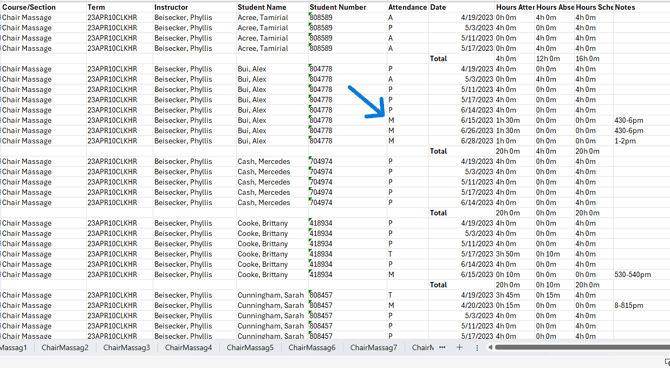Click the 3h 45m hours attended cell
670x368 pixels.
click(515, 295)
